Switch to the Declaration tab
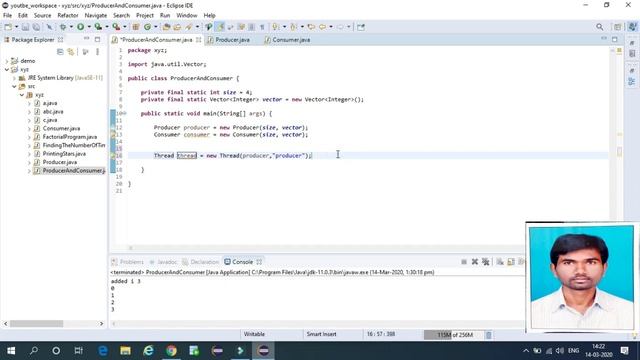Screen dimensions: 640x360 [200, 262]
